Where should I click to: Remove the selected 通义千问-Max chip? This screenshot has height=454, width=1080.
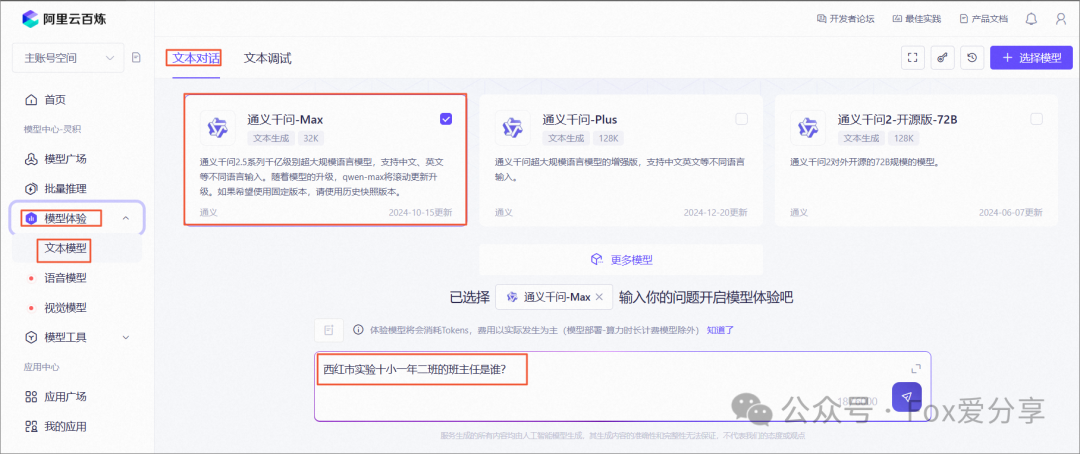click(599, 297)
